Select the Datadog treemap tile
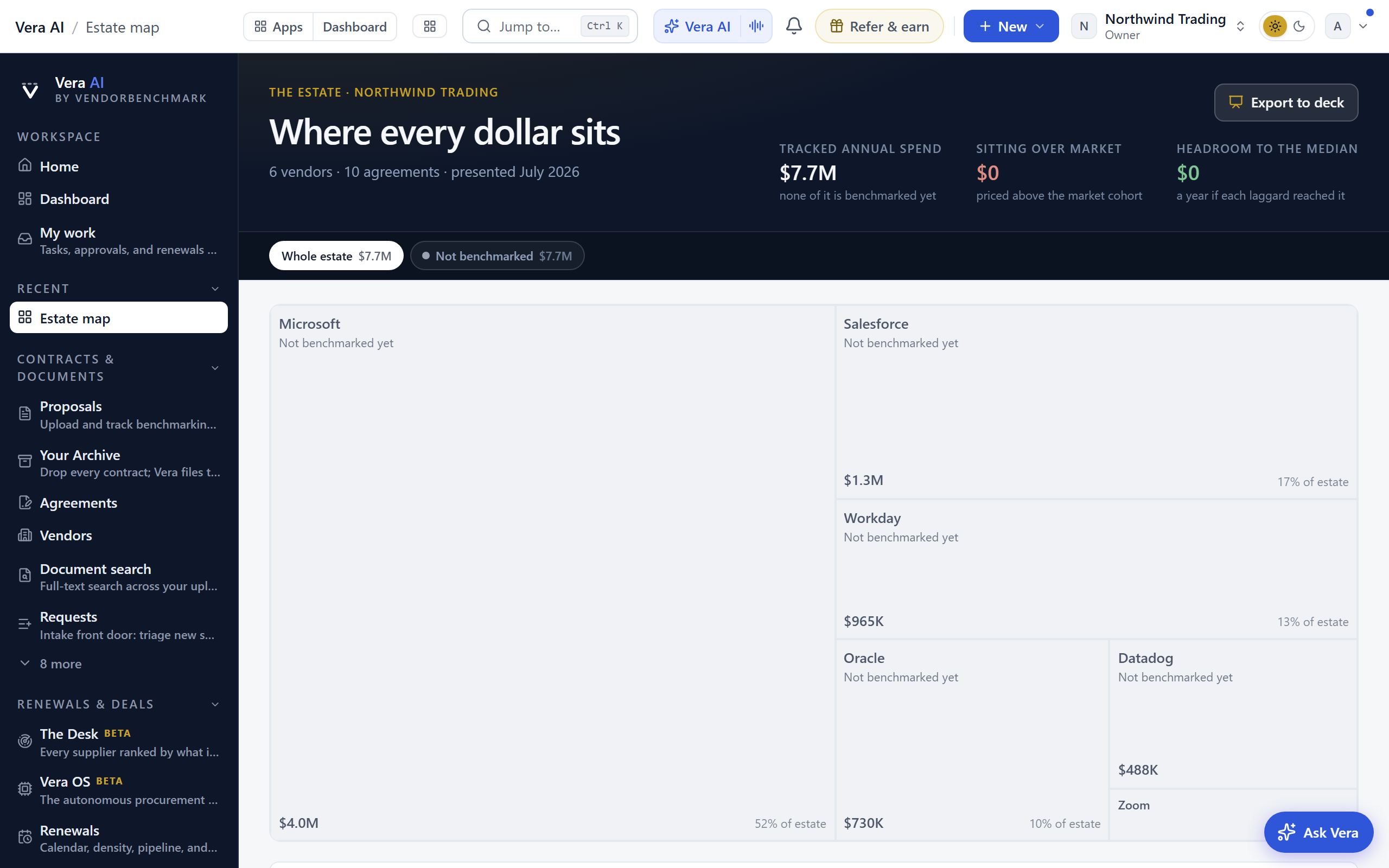 1233,714
